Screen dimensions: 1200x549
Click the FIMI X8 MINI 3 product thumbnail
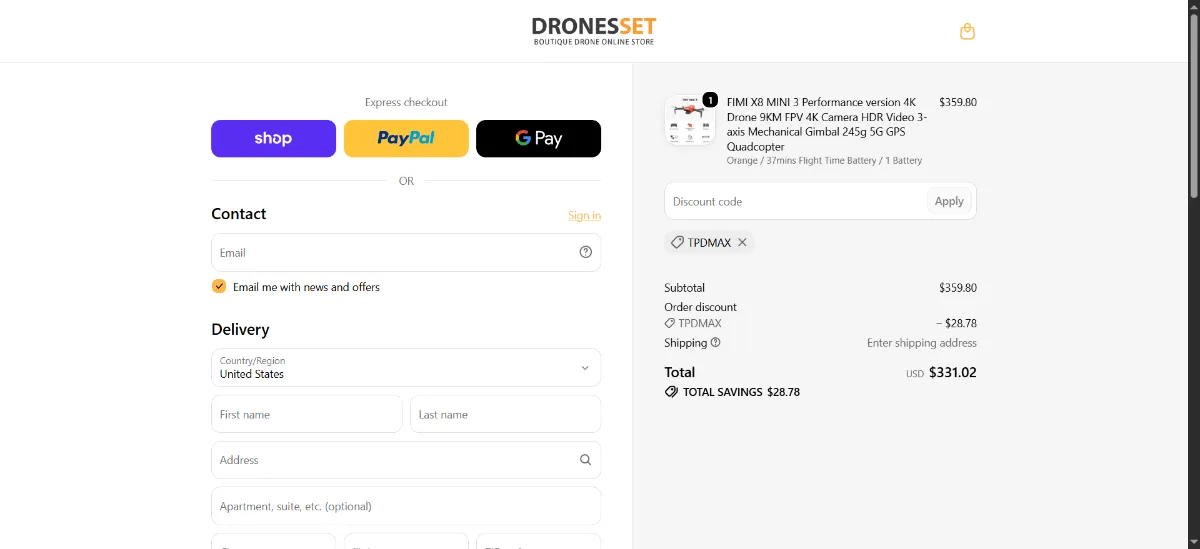pyautogui.click(x=690, y=120)
